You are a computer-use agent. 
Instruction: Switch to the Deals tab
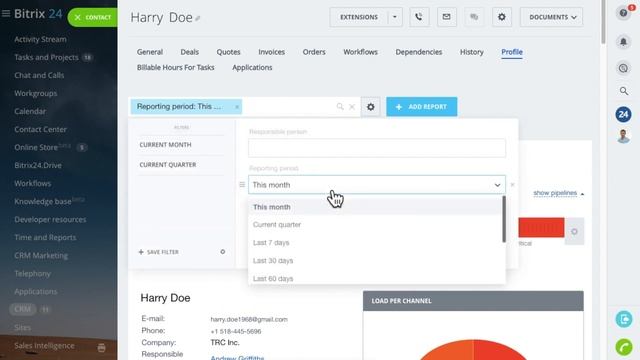click(189, 52)
